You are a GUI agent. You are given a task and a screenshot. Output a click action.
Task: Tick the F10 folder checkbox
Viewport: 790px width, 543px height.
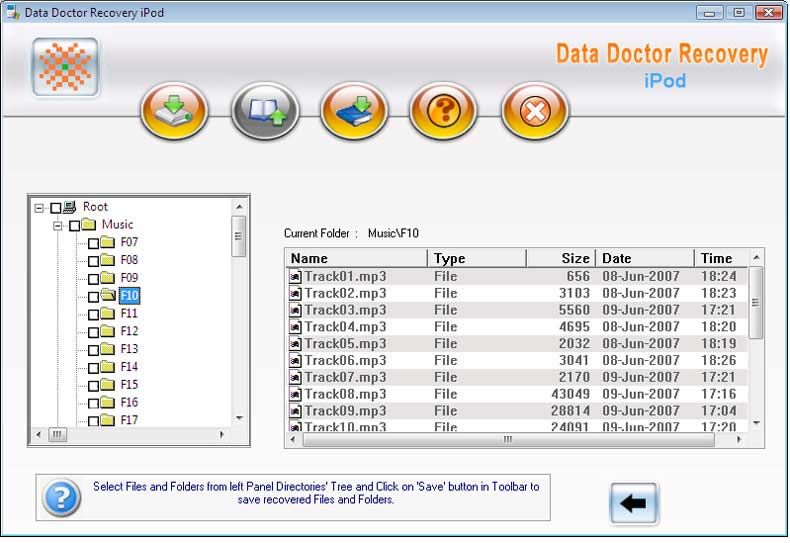pyautogui.click(x=93, y=297)
